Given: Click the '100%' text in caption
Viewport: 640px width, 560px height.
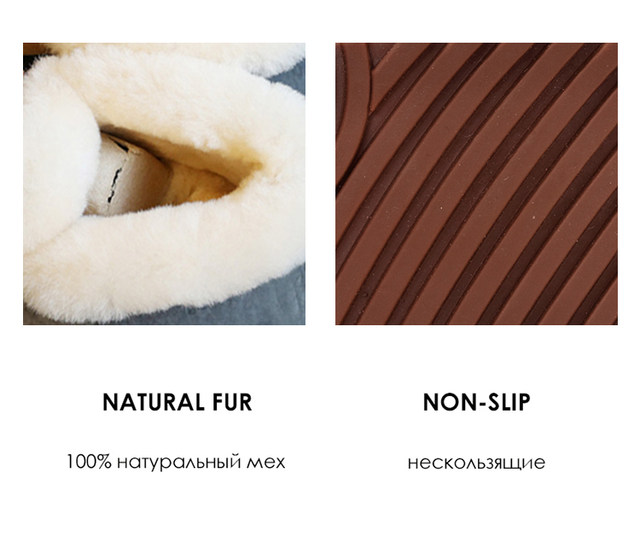Looking at the screenshot, I should (x=89, y=462).
